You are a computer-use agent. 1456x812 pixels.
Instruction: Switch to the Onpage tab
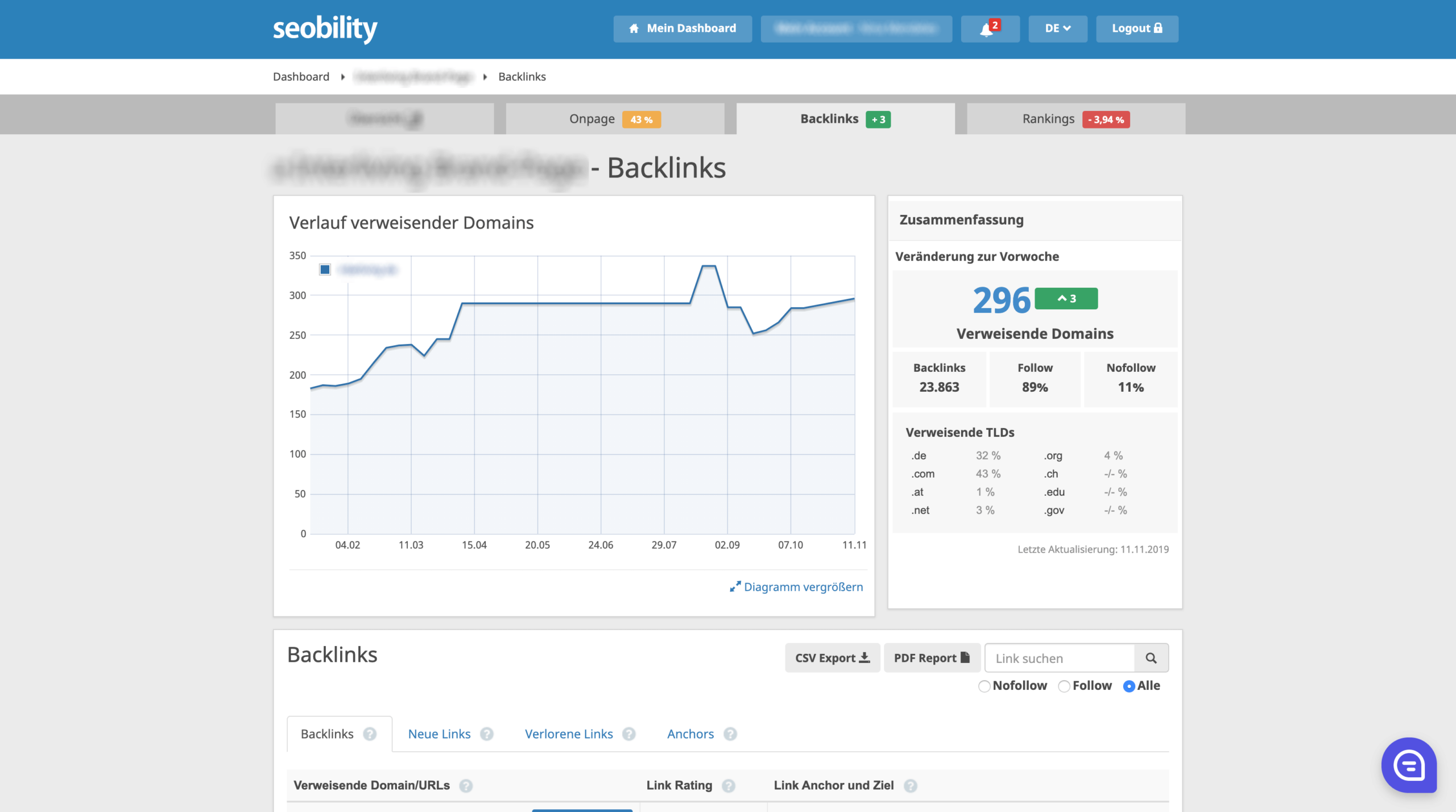click(x=615, y=119)
